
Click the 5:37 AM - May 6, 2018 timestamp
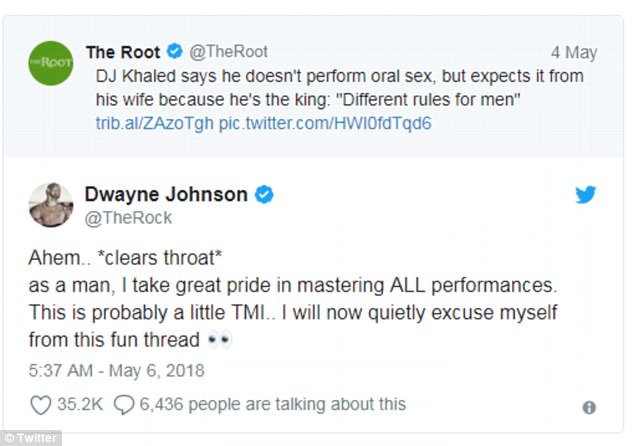(x=118, y=371)
